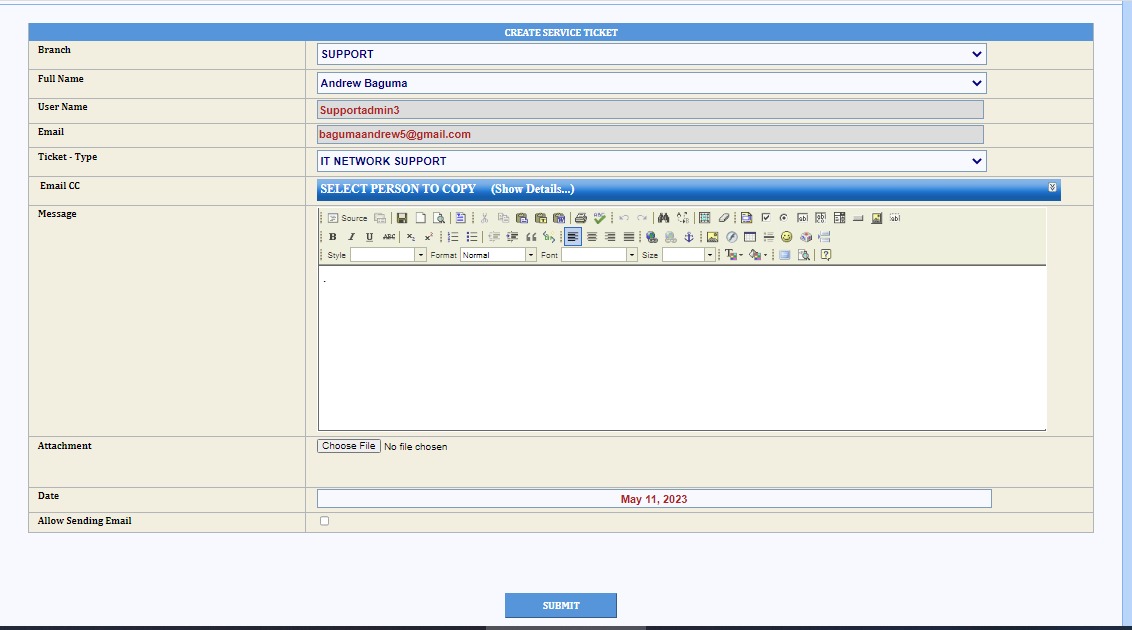Click the insert radio button form-field icon
Viewport: 1132px width, 630px height.
783,218
